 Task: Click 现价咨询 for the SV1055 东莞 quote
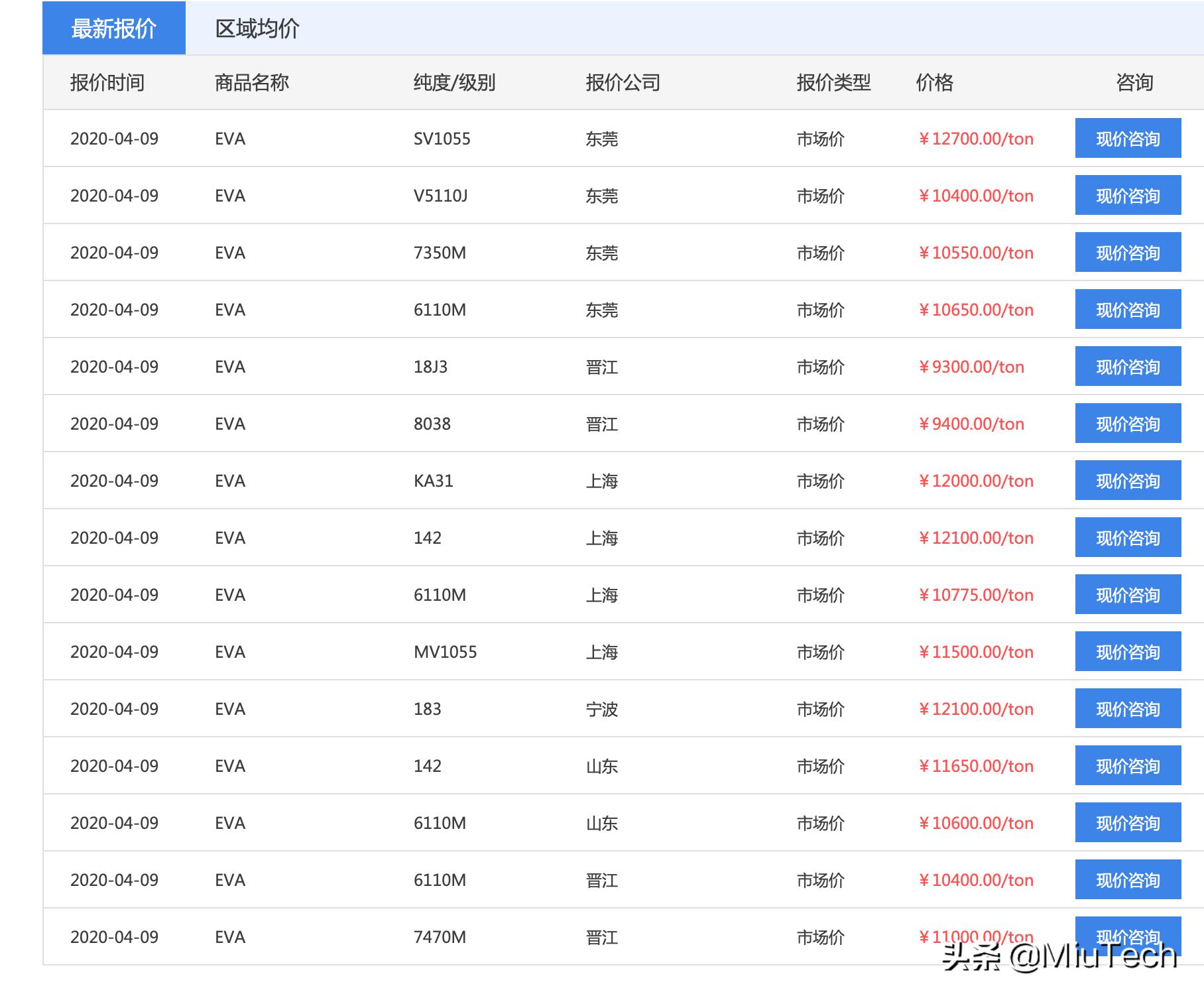click(x=1128, y=138)
